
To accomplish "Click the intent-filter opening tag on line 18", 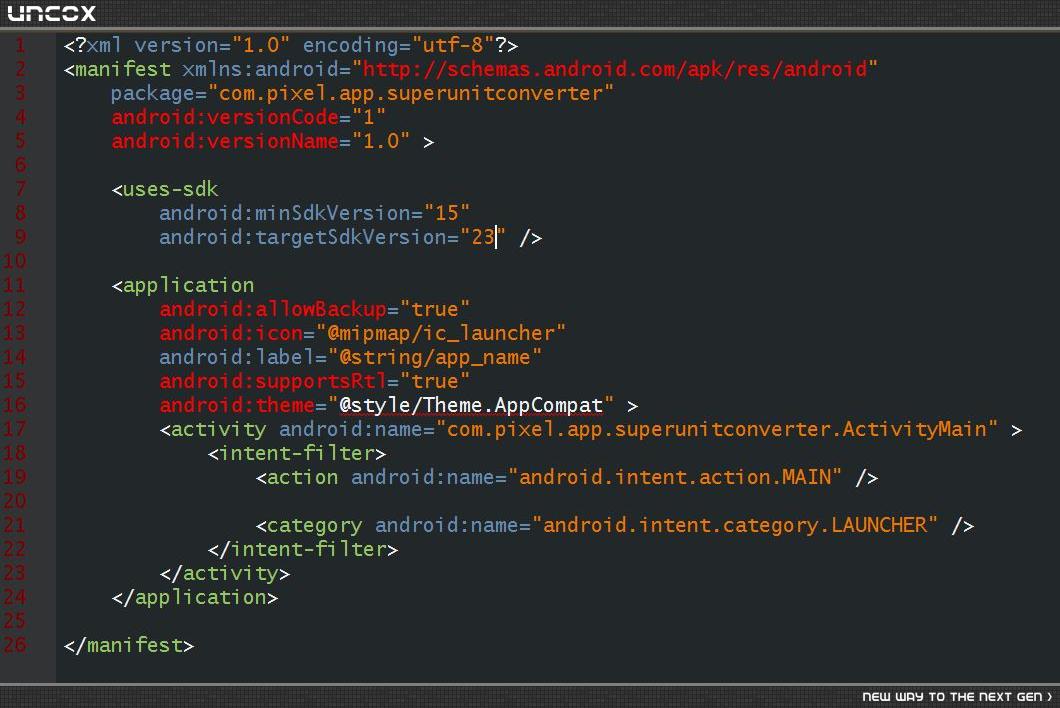I will (297, 453).
